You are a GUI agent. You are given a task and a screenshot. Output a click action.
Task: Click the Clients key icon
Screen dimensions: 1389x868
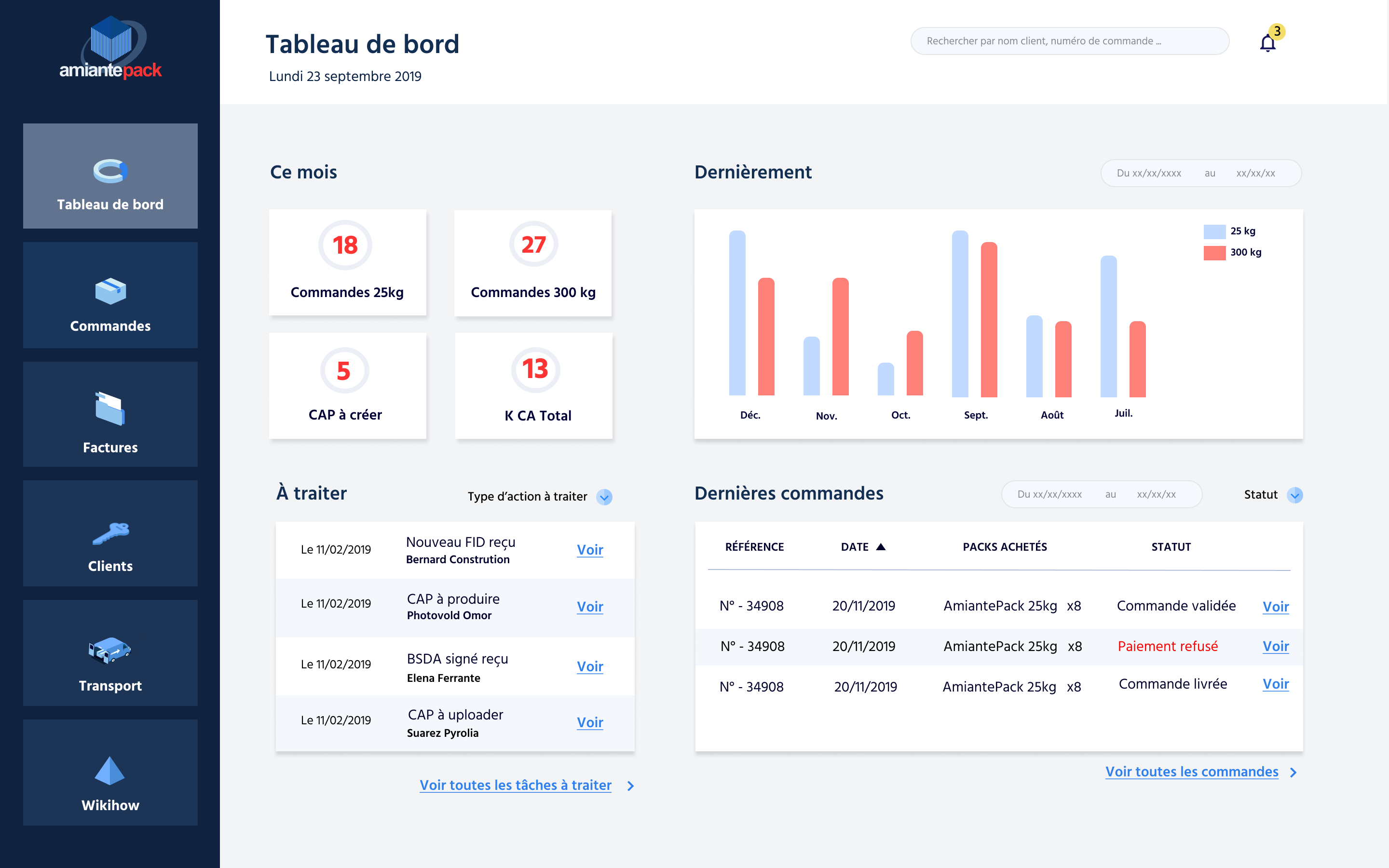[x=110, y=533]
